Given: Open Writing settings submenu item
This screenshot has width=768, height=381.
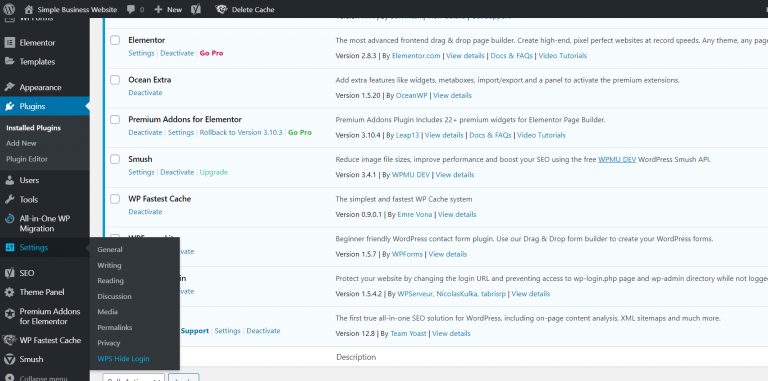Looking at the screenshot, I should coord(109,265).
